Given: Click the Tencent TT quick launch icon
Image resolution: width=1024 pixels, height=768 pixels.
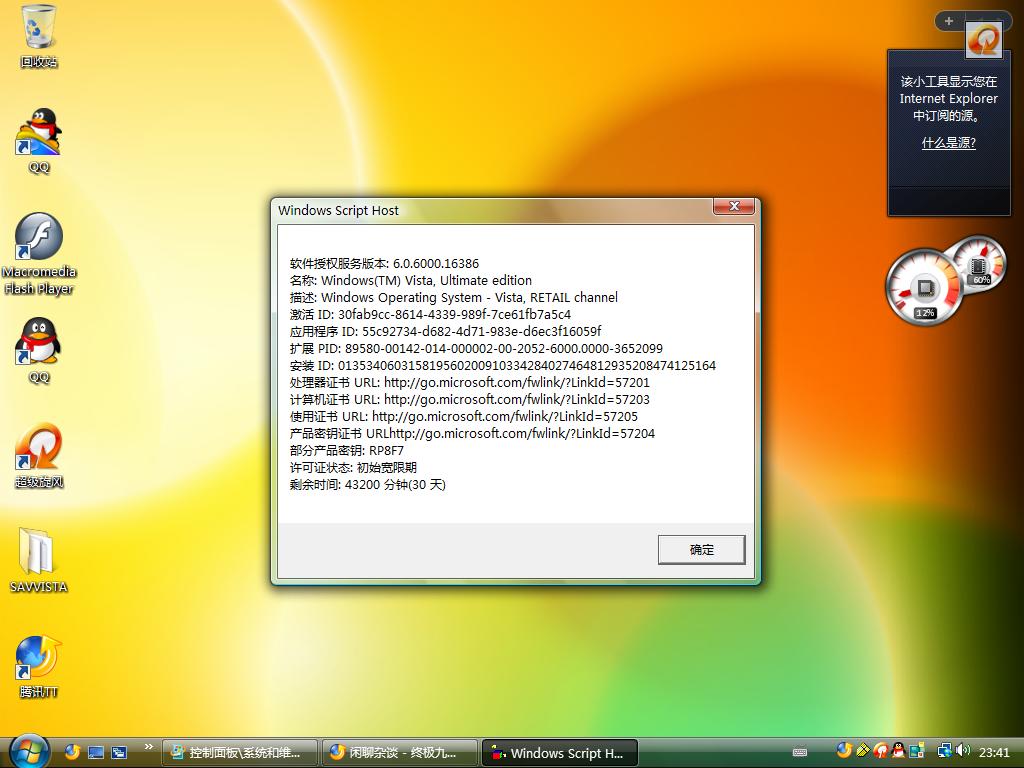Looking at the screenshot, I should click(x=72, y=752).
